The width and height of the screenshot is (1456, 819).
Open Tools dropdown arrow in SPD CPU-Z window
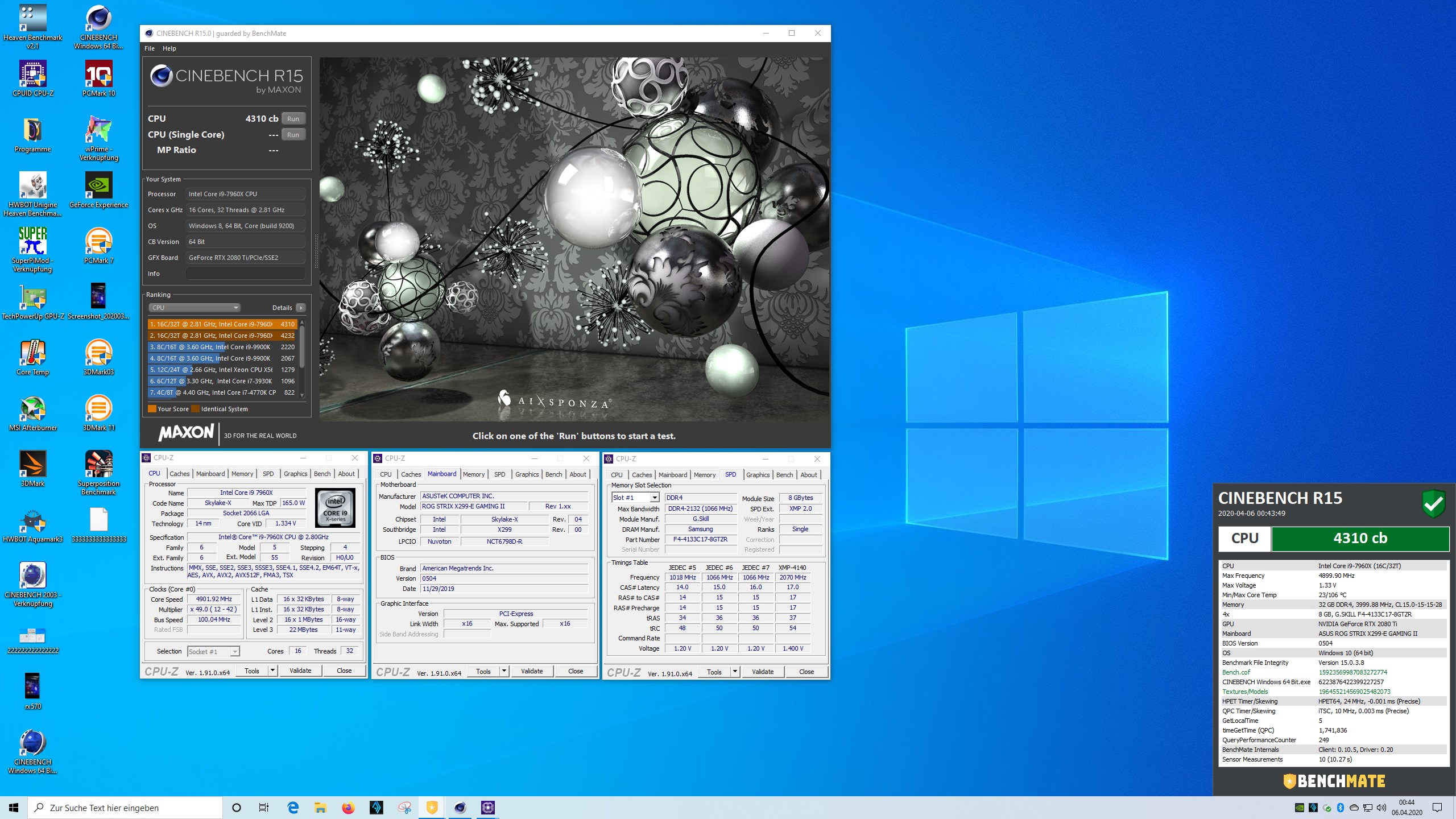click(x=735, y=672)
